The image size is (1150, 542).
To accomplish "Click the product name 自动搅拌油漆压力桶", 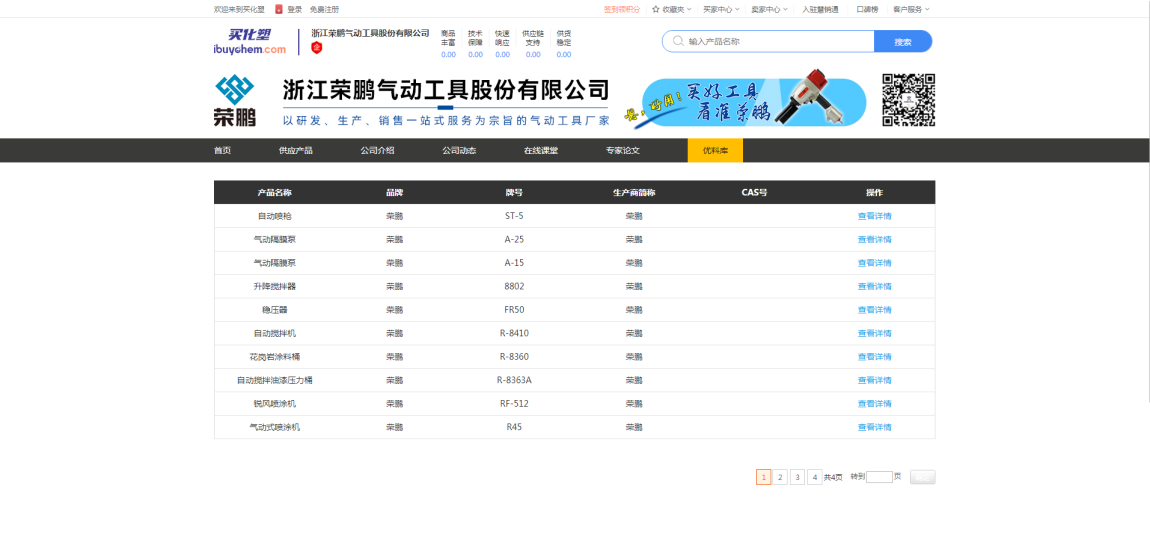I will pos(275,380).
